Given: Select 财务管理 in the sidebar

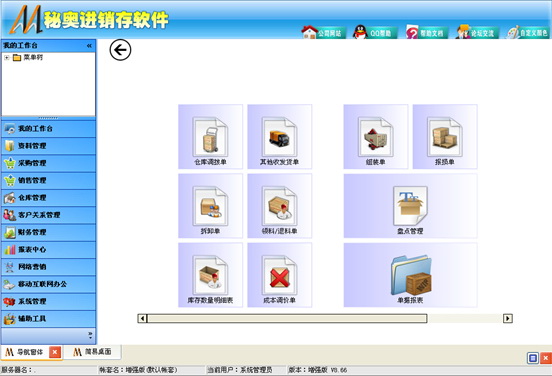Looking at the screenshot, I should (x=49, y=232).
